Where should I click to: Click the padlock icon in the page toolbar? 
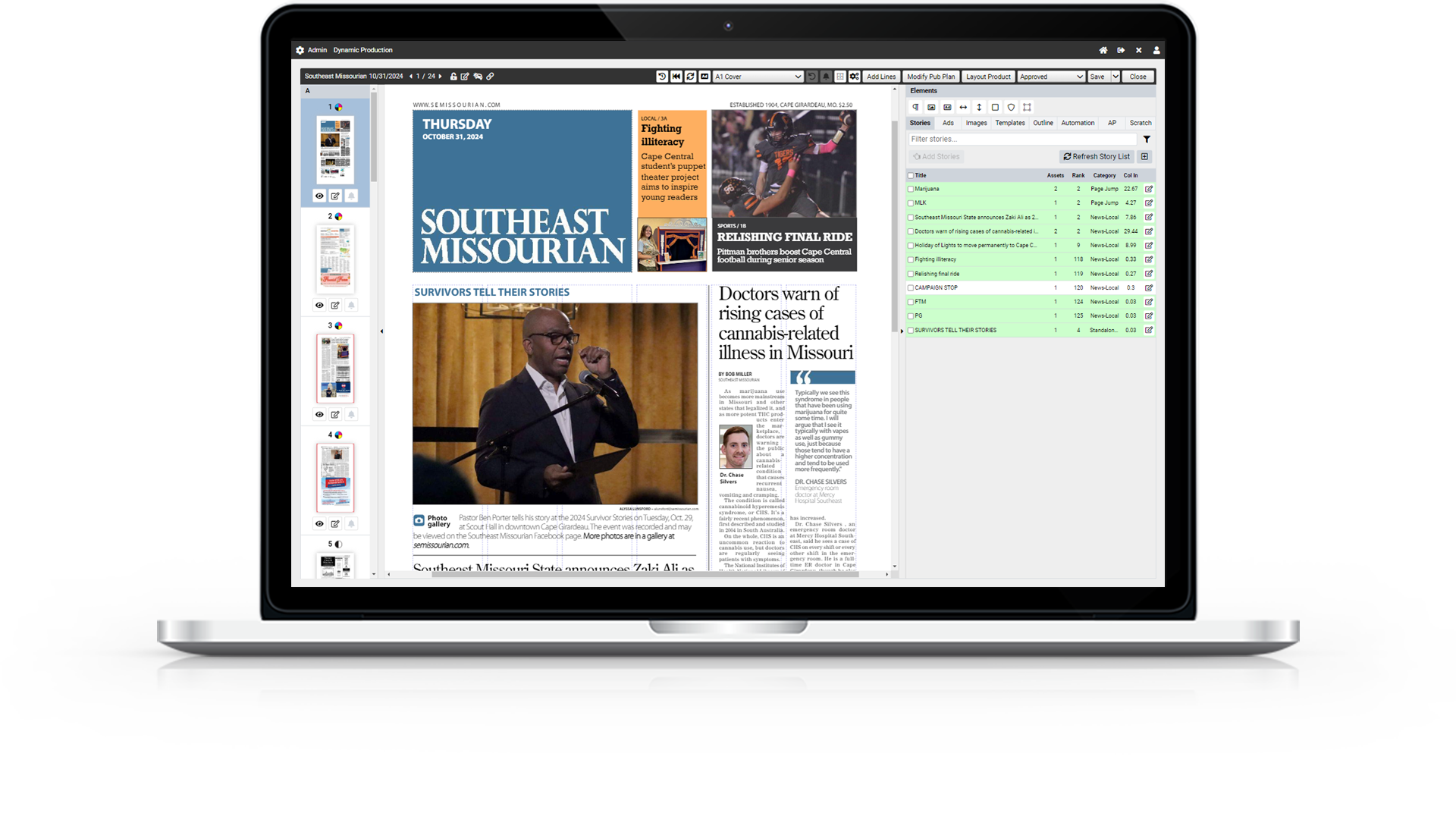pos(453,77)
